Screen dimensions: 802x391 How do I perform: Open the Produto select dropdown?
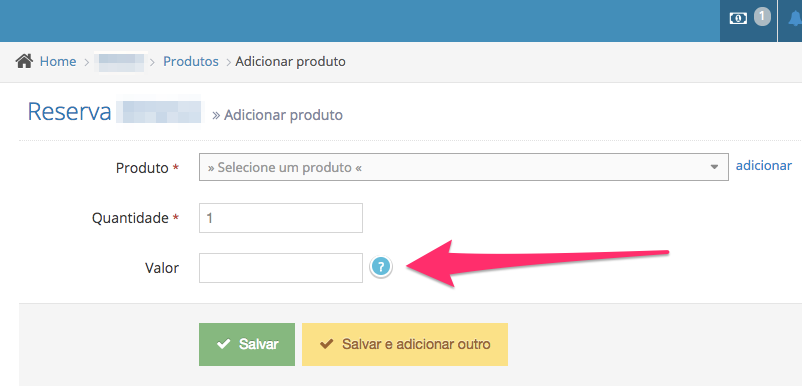tap(463, 167)
